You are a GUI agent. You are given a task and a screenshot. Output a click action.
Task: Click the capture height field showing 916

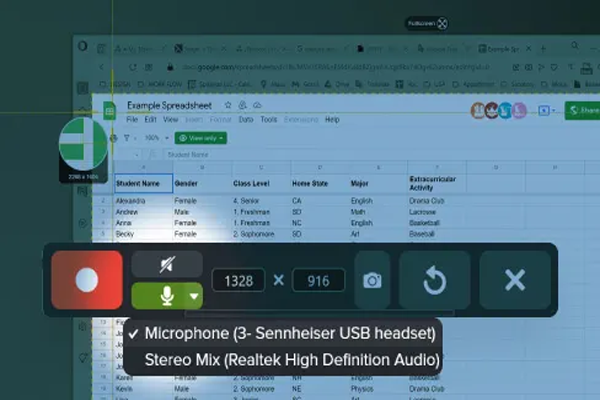pos(318,281)
